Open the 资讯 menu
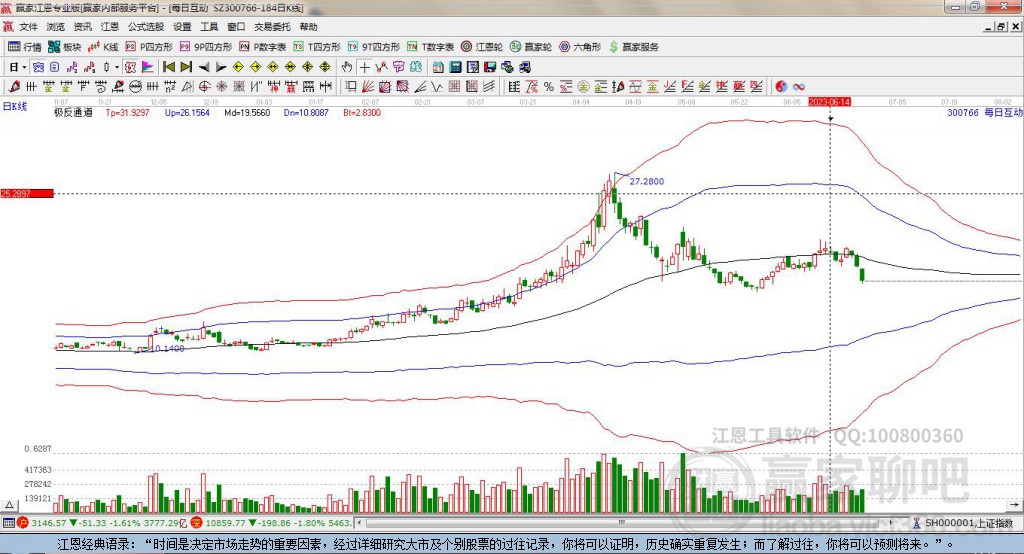The width and height of the screenshot is (1024, 554). pos(82,27)
